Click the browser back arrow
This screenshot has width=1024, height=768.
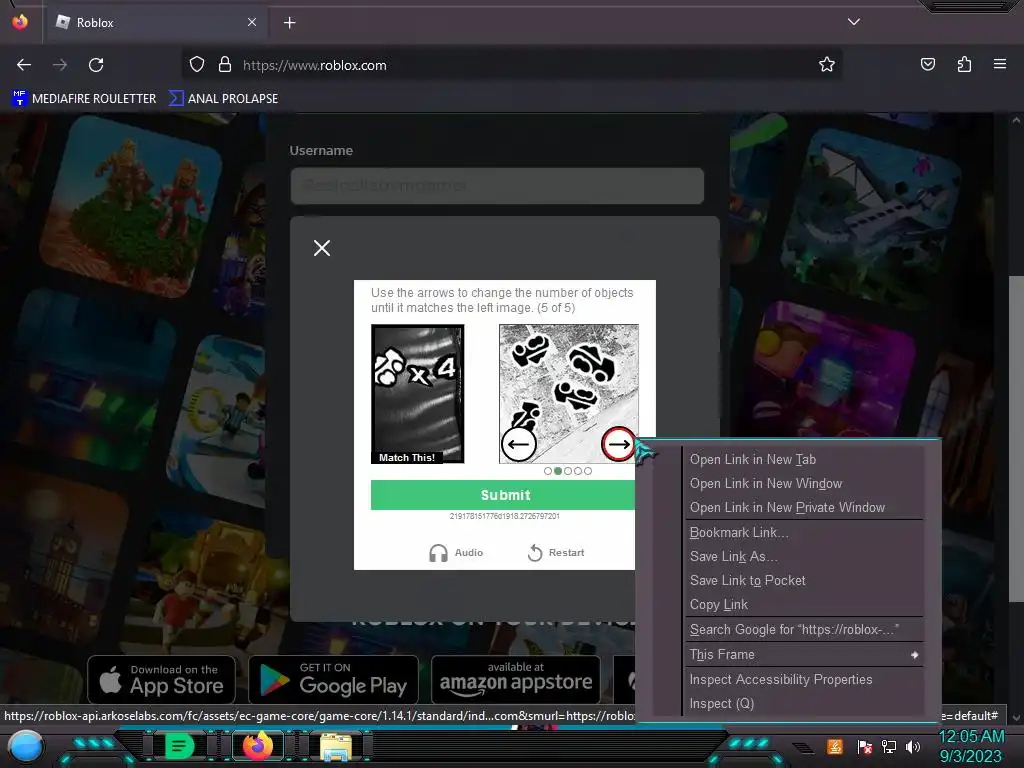click(24, 65)
